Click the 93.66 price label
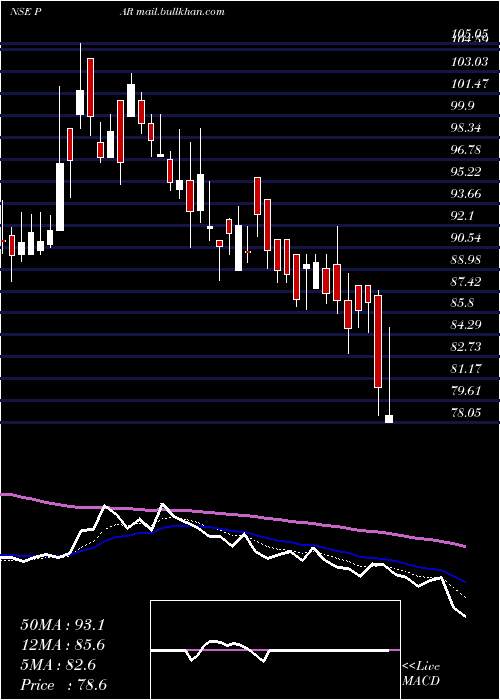The height and width of the screenshot is (700, 500). pyautogui.click(x=466, y=194)
